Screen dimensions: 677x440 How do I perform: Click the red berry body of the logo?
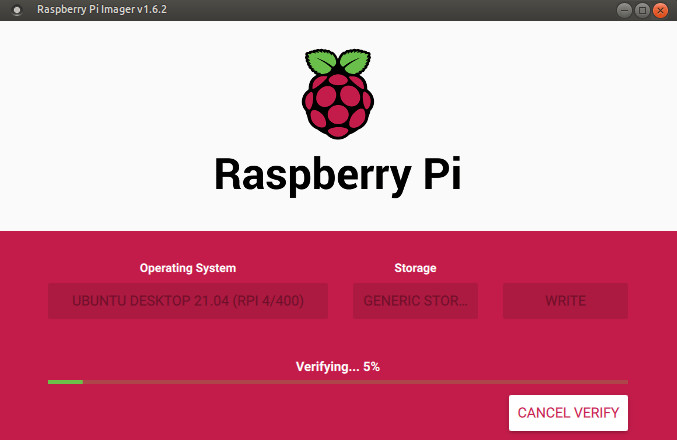point(338,104)
